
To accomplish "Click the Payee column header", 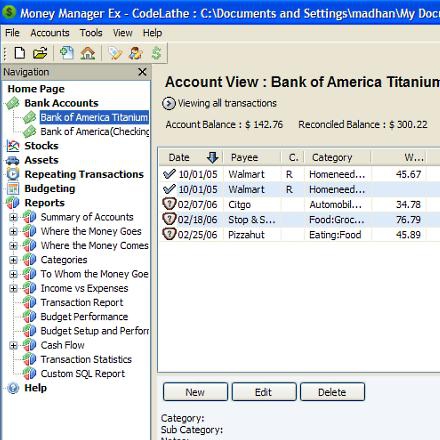I will click(x=252, y=157).
